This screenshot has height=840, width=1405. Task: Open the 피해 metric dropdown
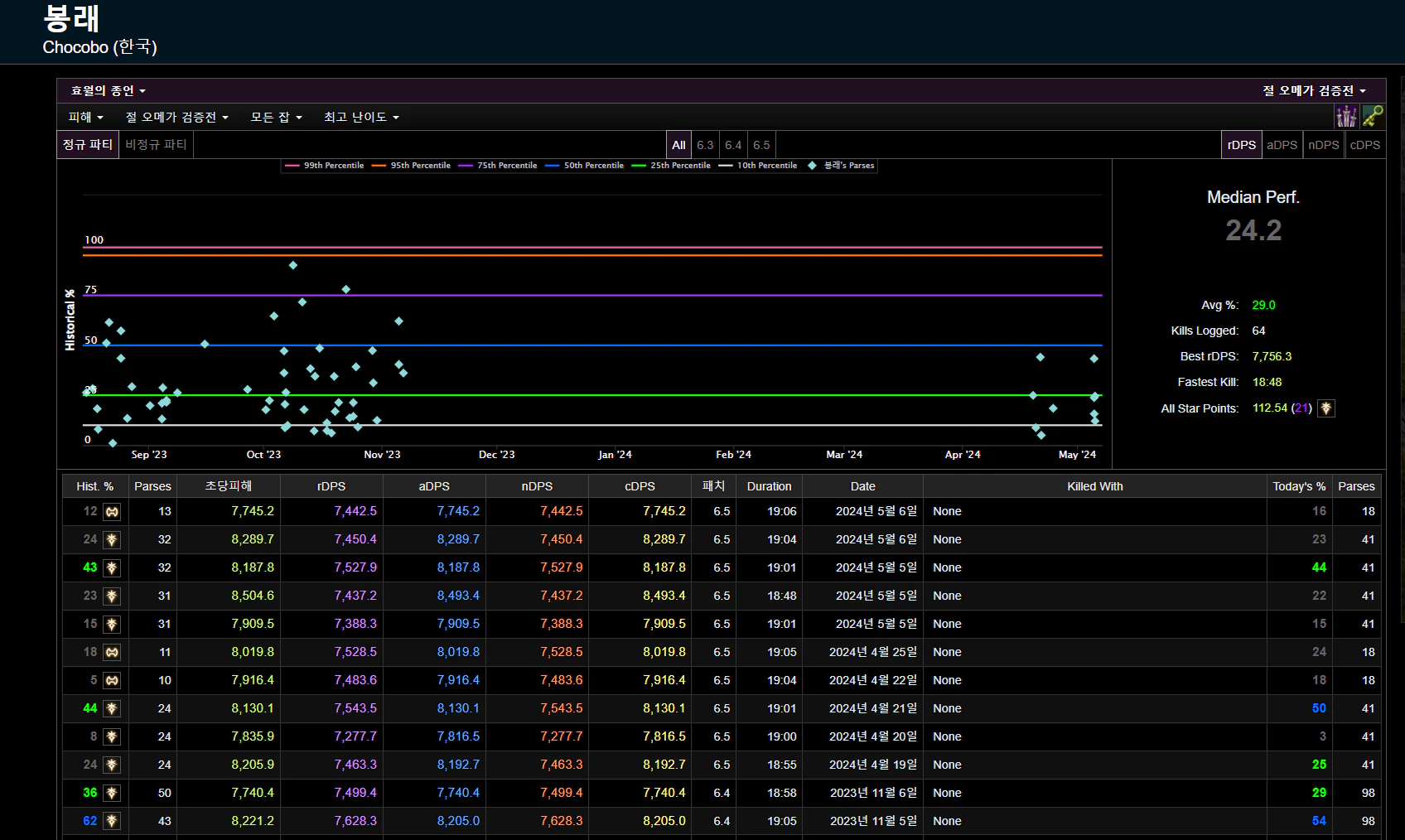85,118
